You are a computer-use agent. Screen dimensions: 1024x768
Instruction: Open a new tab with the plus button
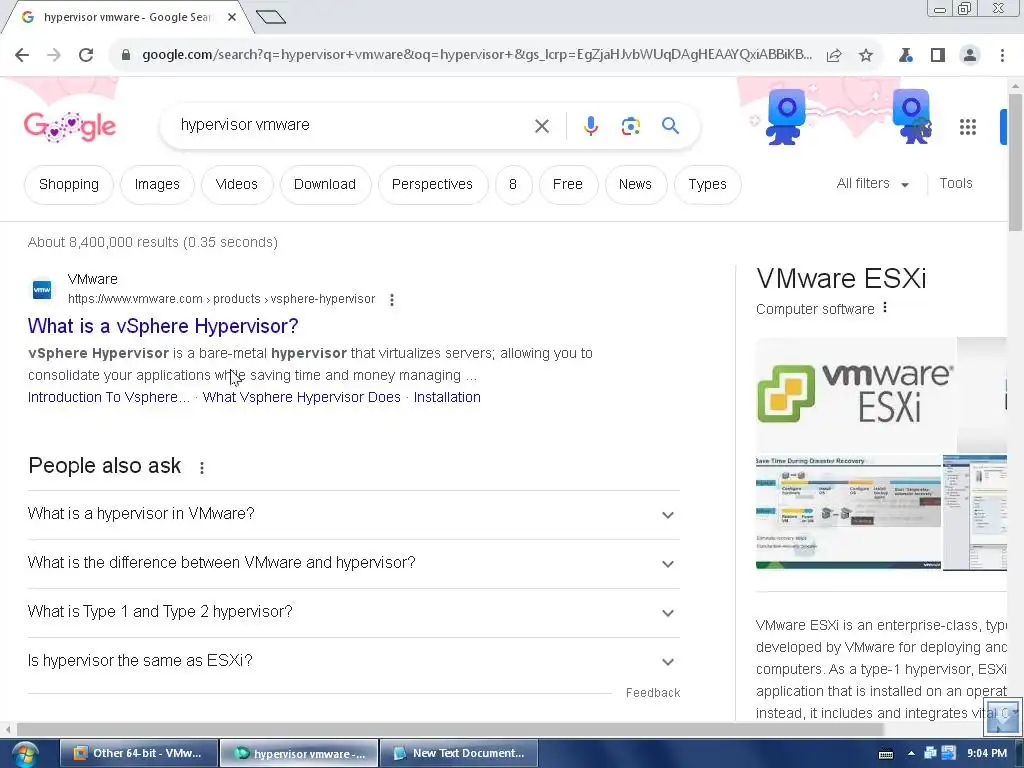(271, 17)
